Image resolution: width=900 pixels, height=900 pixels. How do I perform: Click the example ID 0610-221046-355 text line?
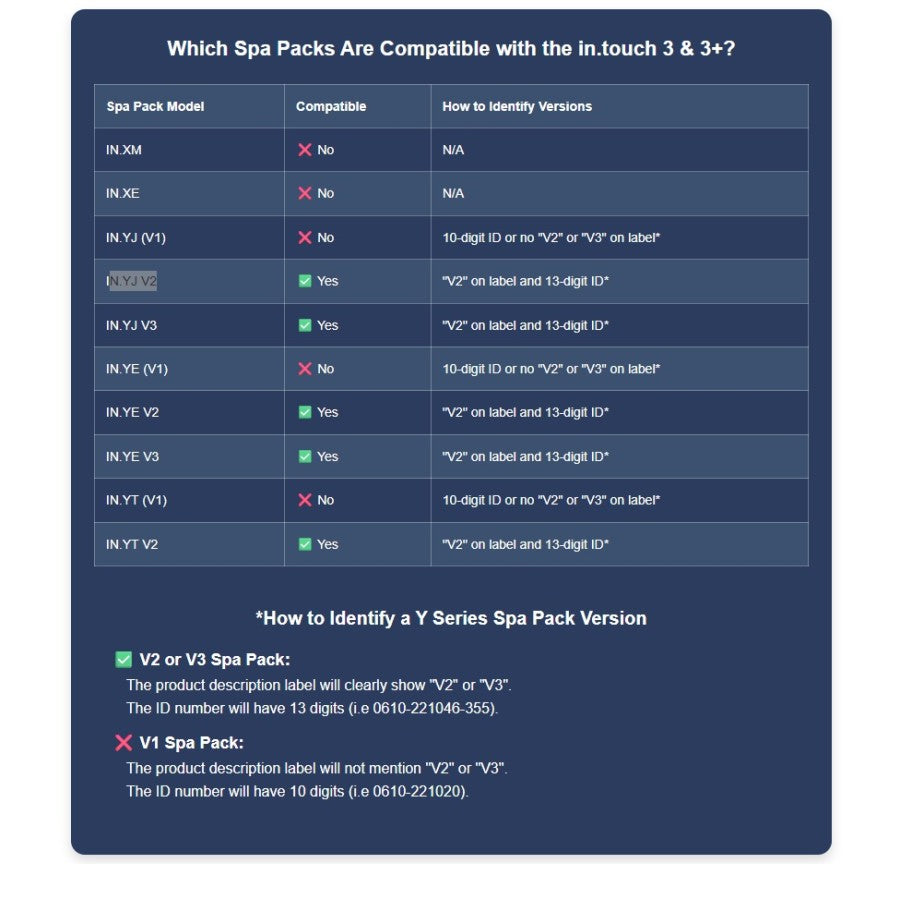click(311, 709)
